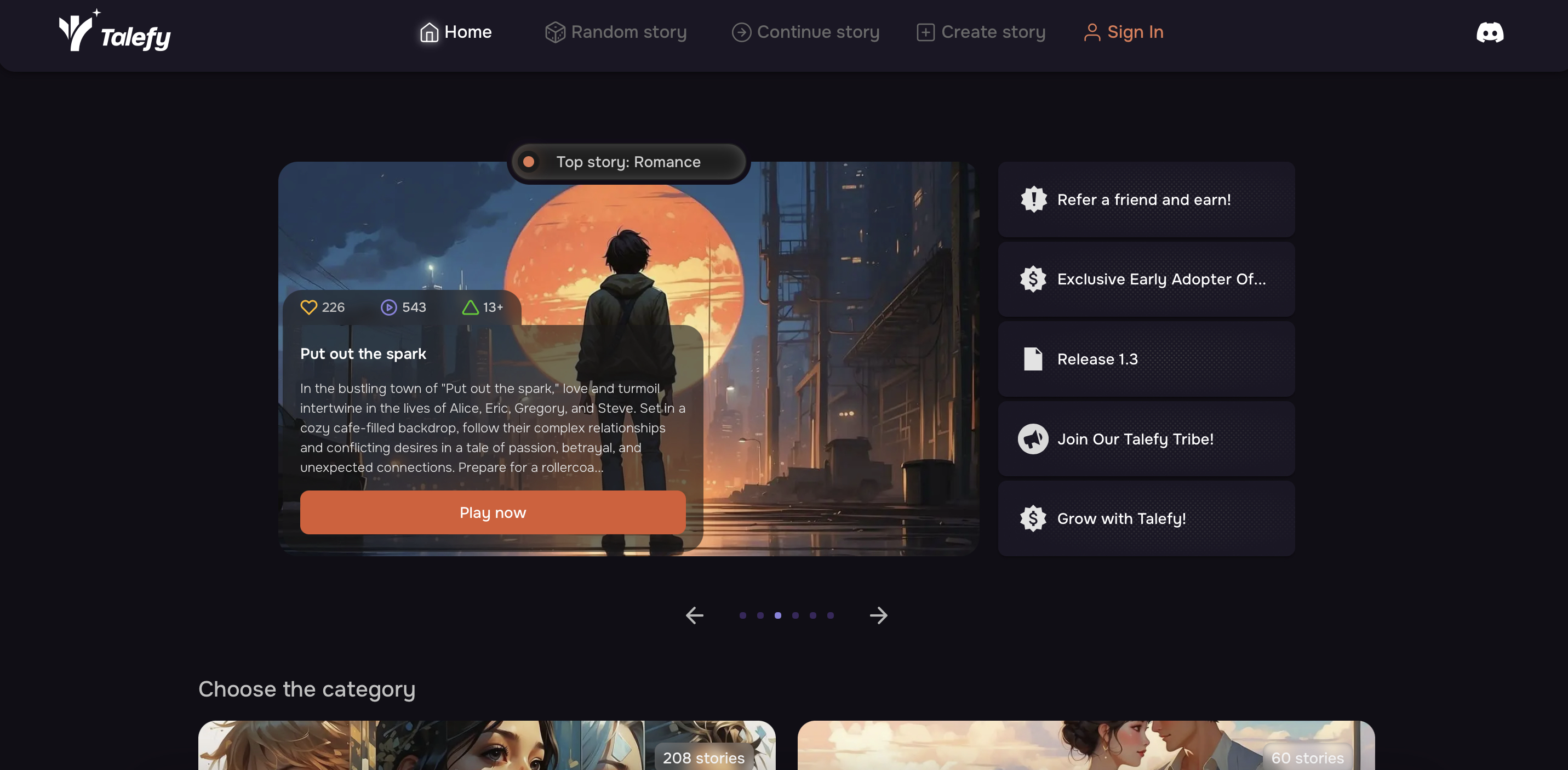Click the story description paragraph
Screen dimensions: 1568x770
(x=493, y=428)
